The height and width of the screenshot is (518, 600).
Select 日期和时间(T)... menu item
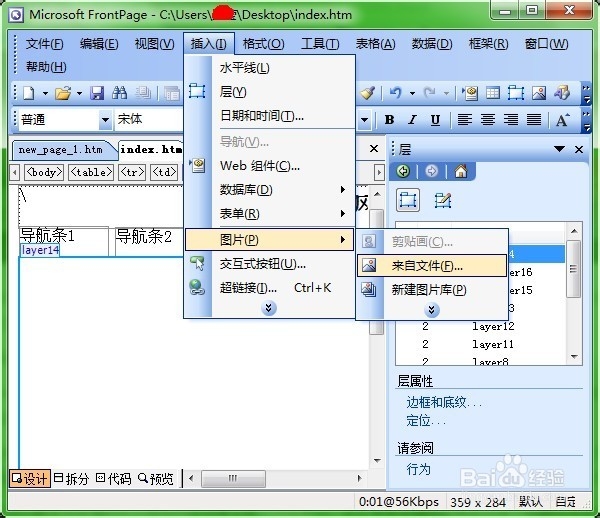coord(269,116)
